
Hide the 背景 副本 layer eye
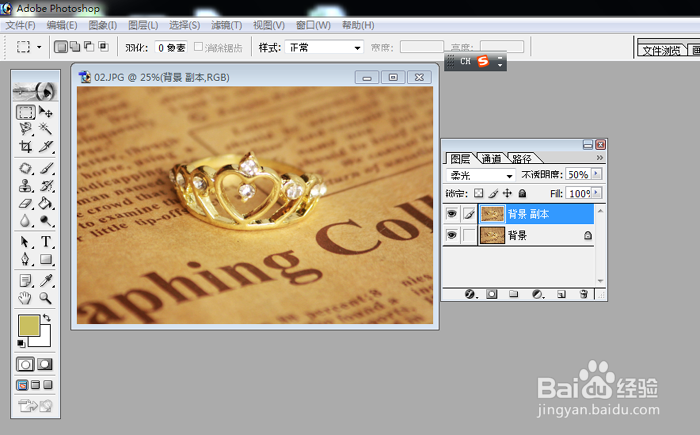pos(451,214)
